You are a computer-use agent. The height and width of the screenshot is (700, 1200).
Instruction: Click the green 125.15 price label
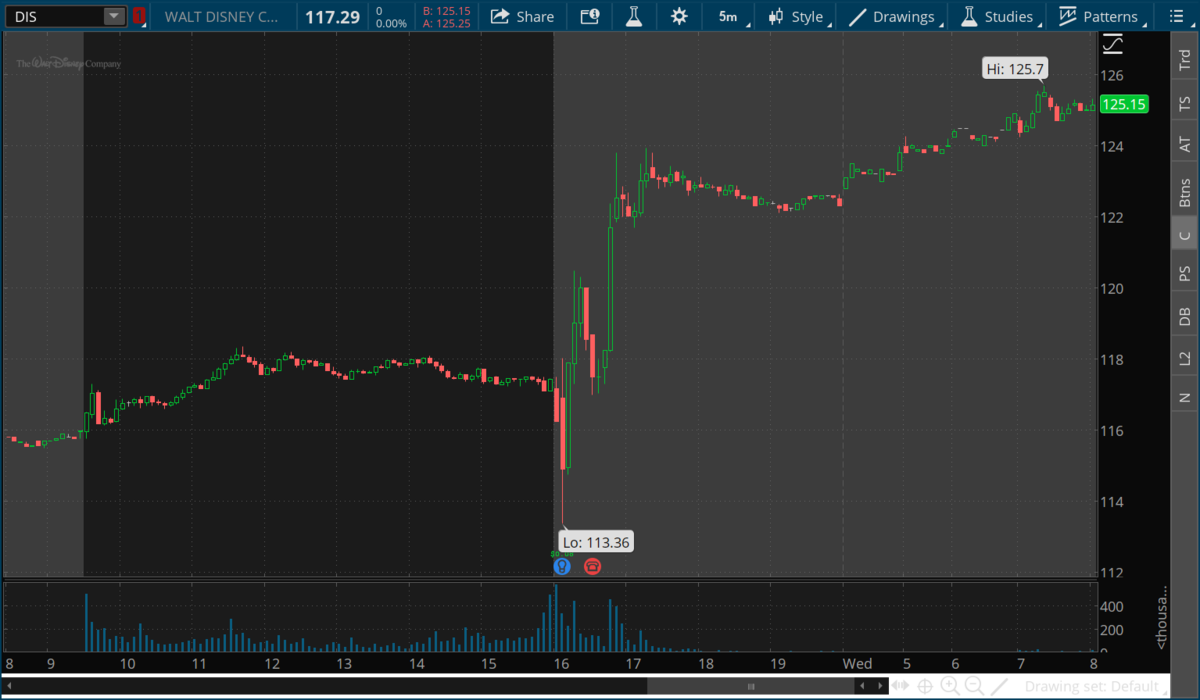click(1123, 104)
